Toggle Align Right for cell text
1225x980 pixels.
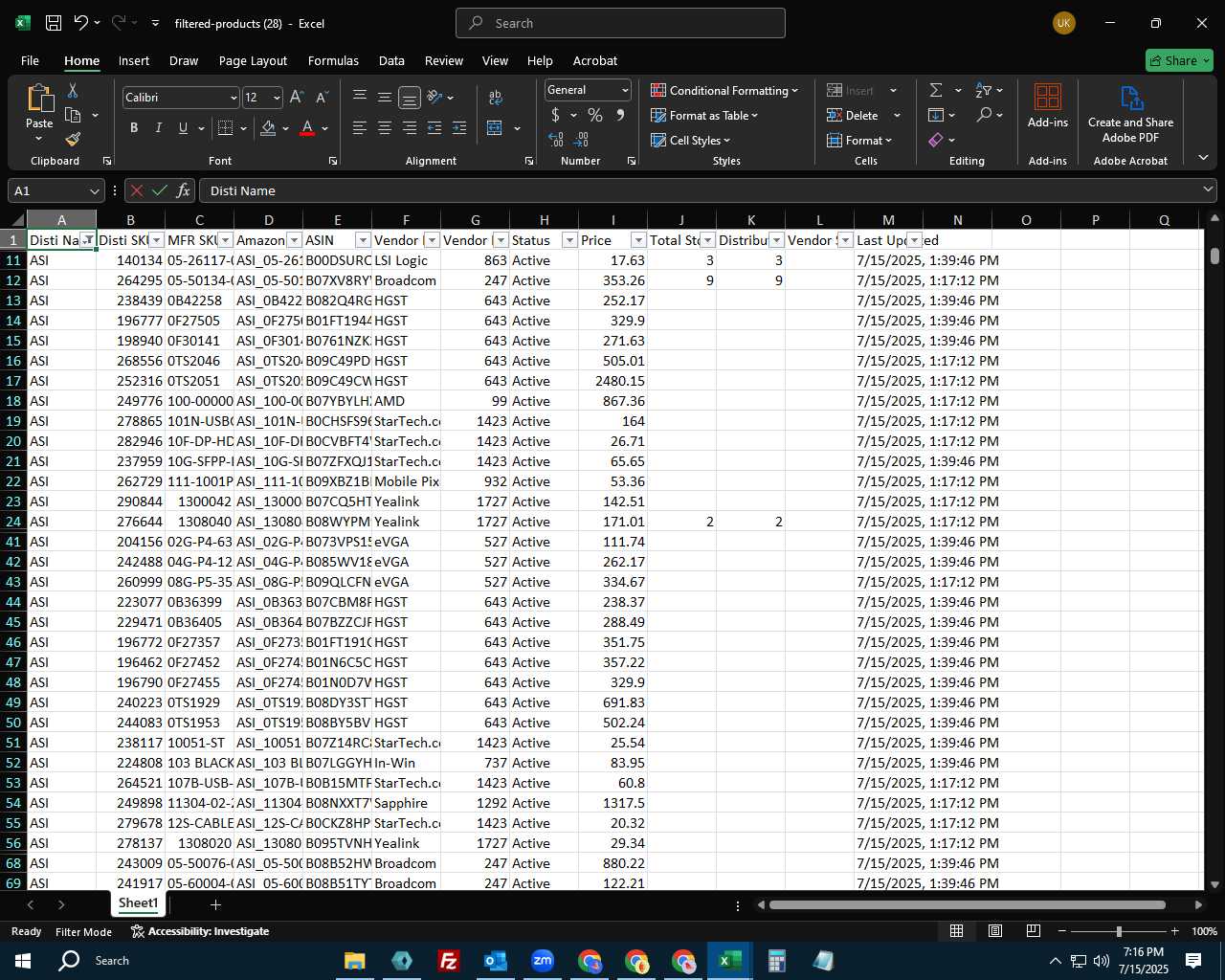410,127
